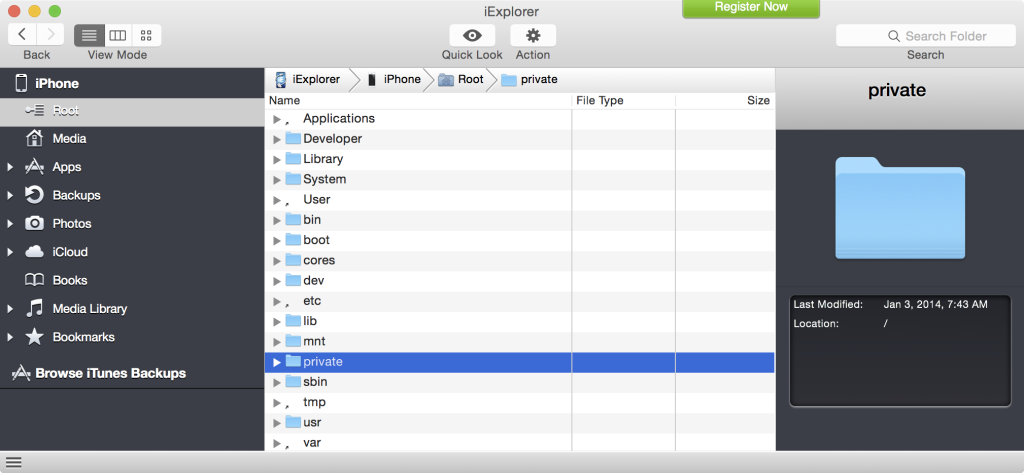Select the lib folder row
The height and width of the screenshot is (473, 1024).
coord(520,321)
